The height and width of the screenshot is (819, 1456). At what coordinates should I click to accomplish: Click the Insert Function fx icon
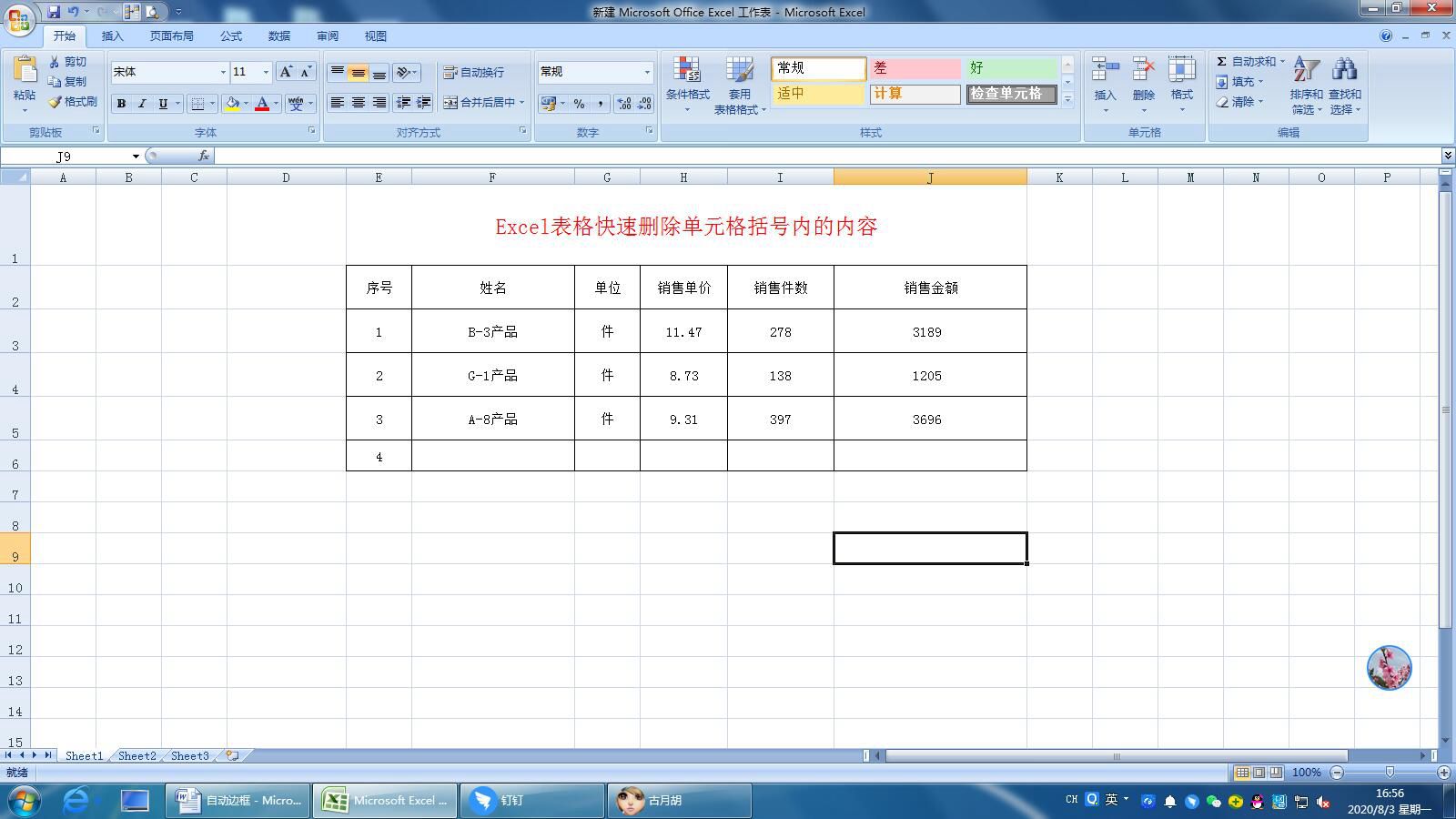pos(203,156)
